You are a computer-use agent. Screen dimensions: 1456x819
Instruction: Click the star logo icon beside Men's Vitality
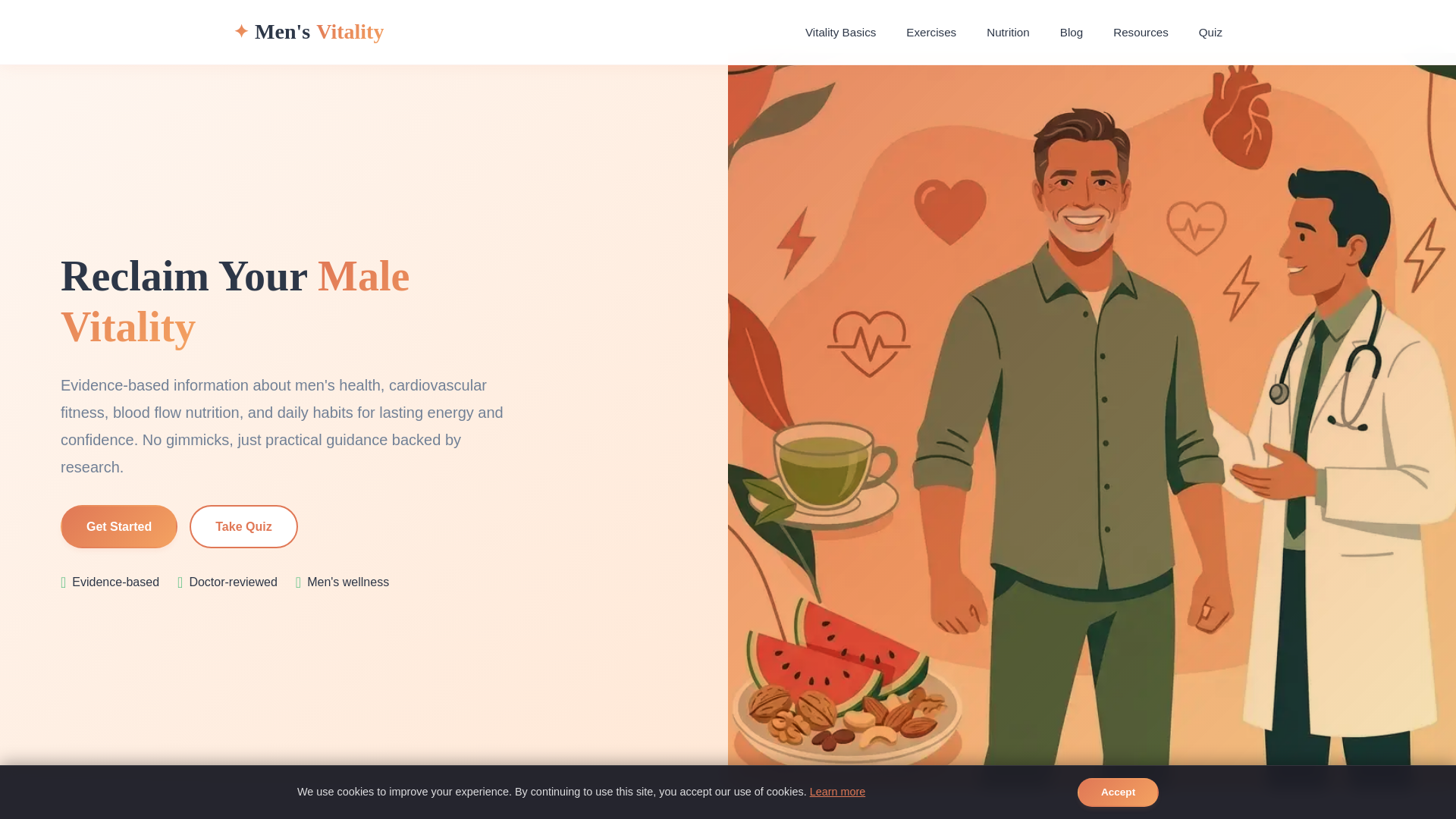point(241,31)
